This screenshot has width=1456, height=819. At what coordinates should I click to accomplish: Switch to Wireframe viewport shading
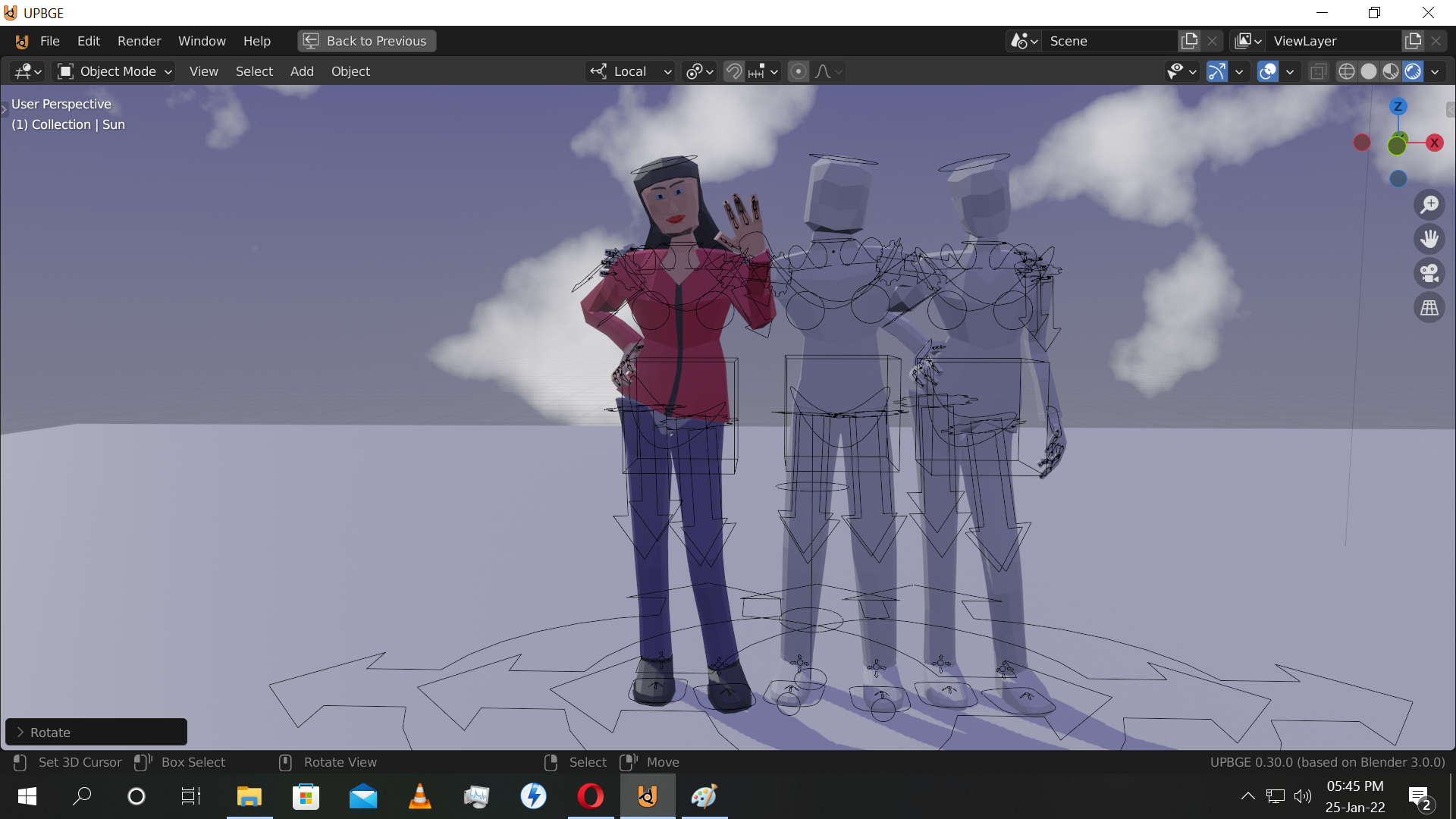point(1348,71)
